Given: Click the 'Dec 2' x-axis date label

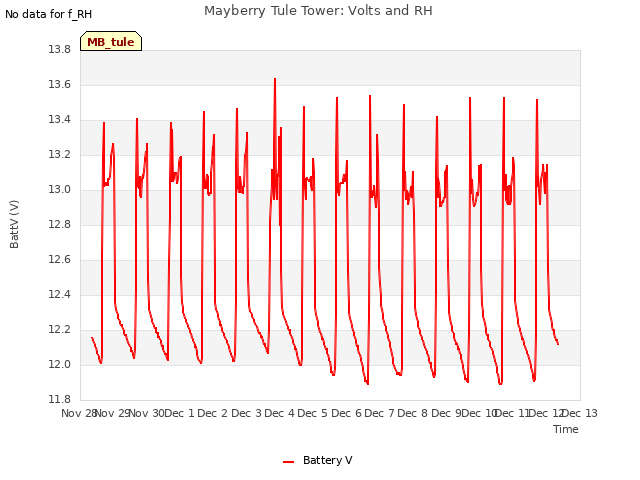Looking at the screenshot, I should pyautogui.click(x=213, y=413).
